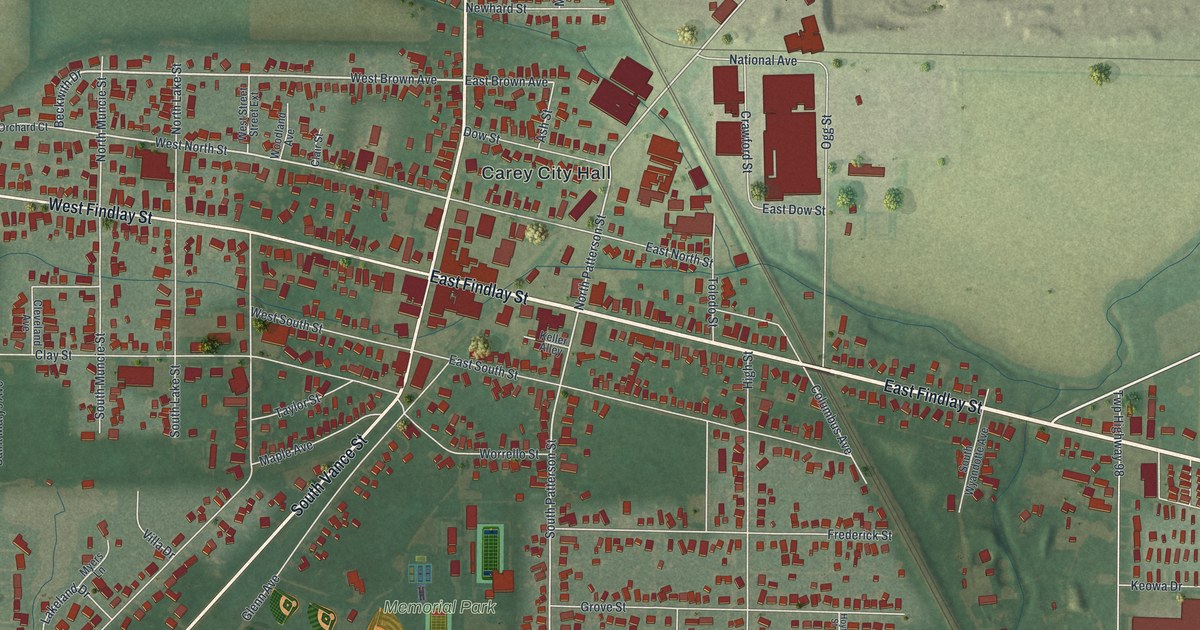Select the South Vance St label

point(331,475)
